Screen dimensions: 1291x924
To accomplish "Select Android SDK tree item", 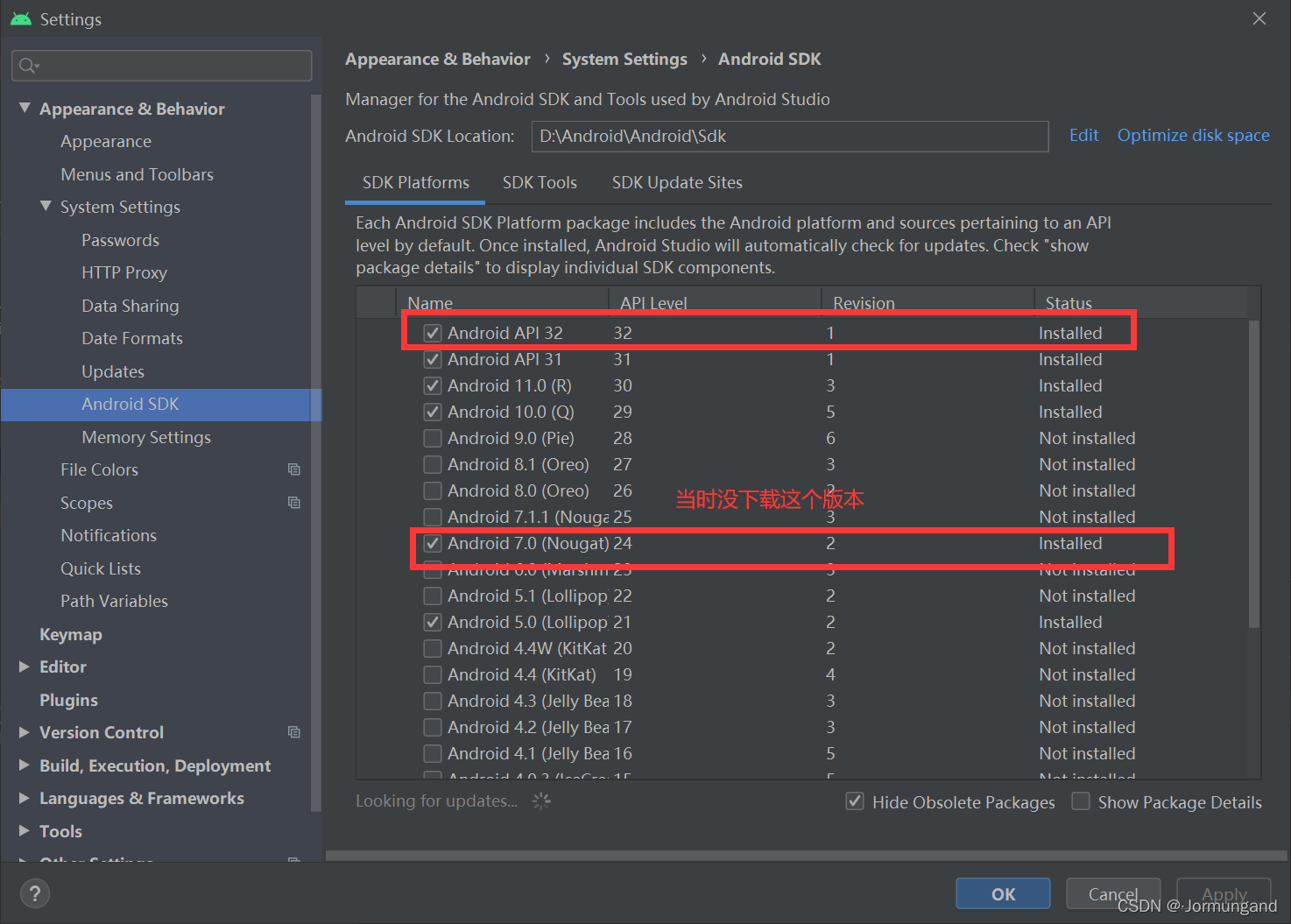I will [x=161, y=404].
